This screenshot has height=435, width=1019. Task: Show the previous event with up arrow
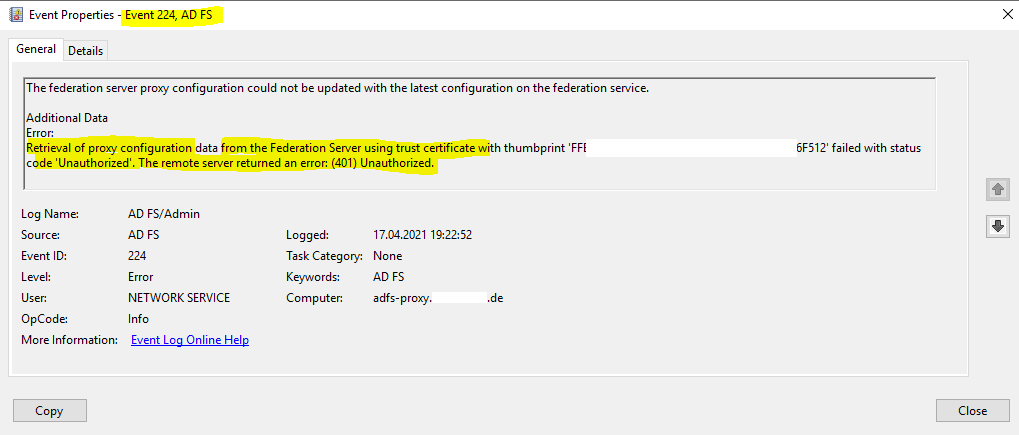point(998,190)
